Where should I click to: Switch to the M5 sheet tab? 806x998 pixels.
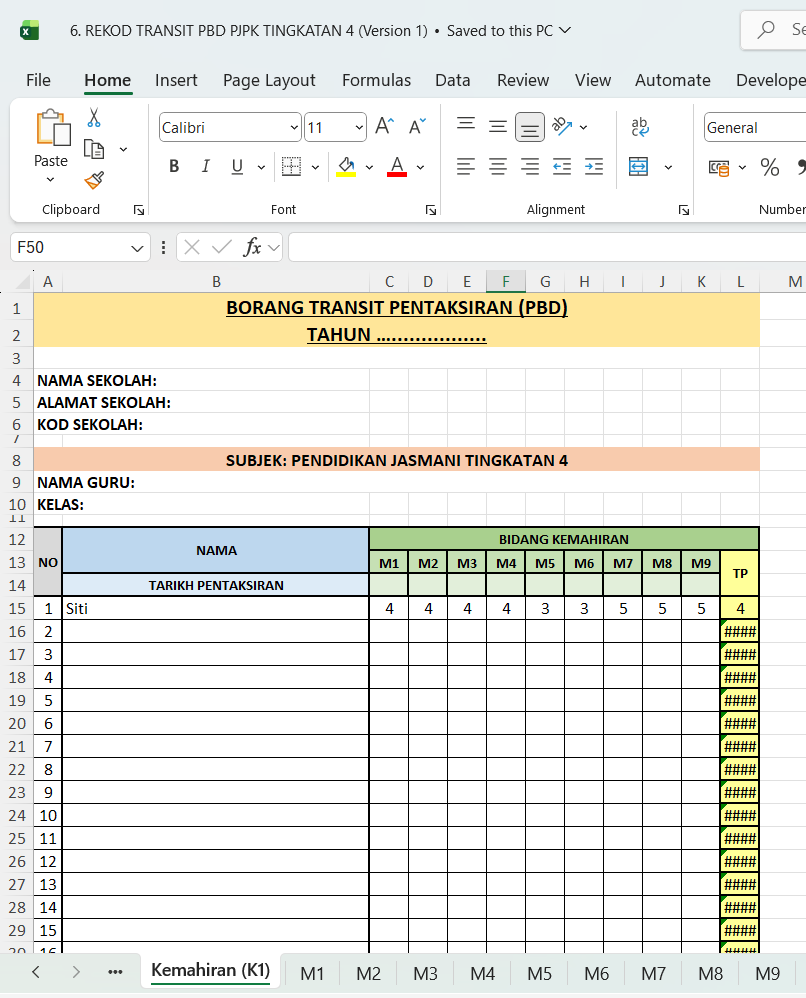539,973
